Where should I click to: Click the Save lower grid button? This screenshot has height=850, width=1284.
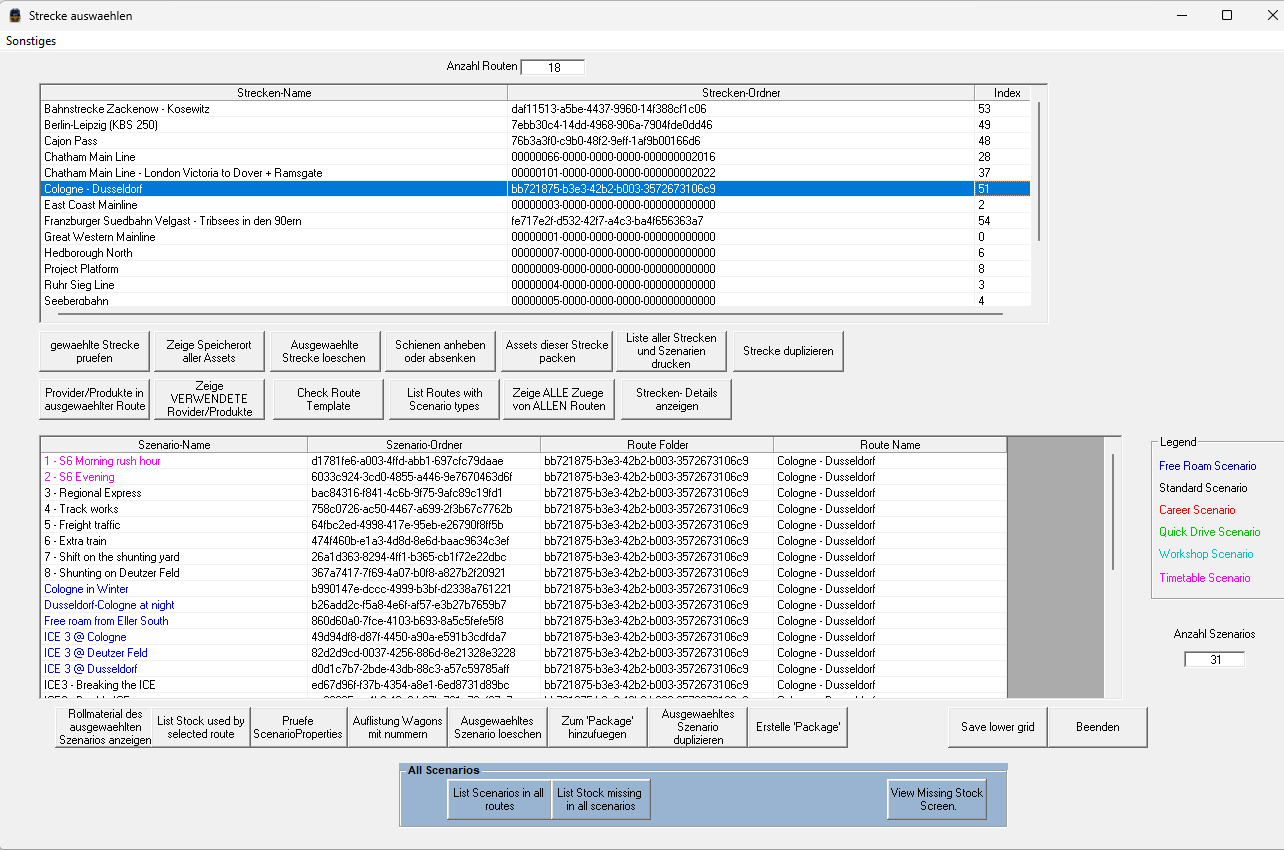click(998, 727)
